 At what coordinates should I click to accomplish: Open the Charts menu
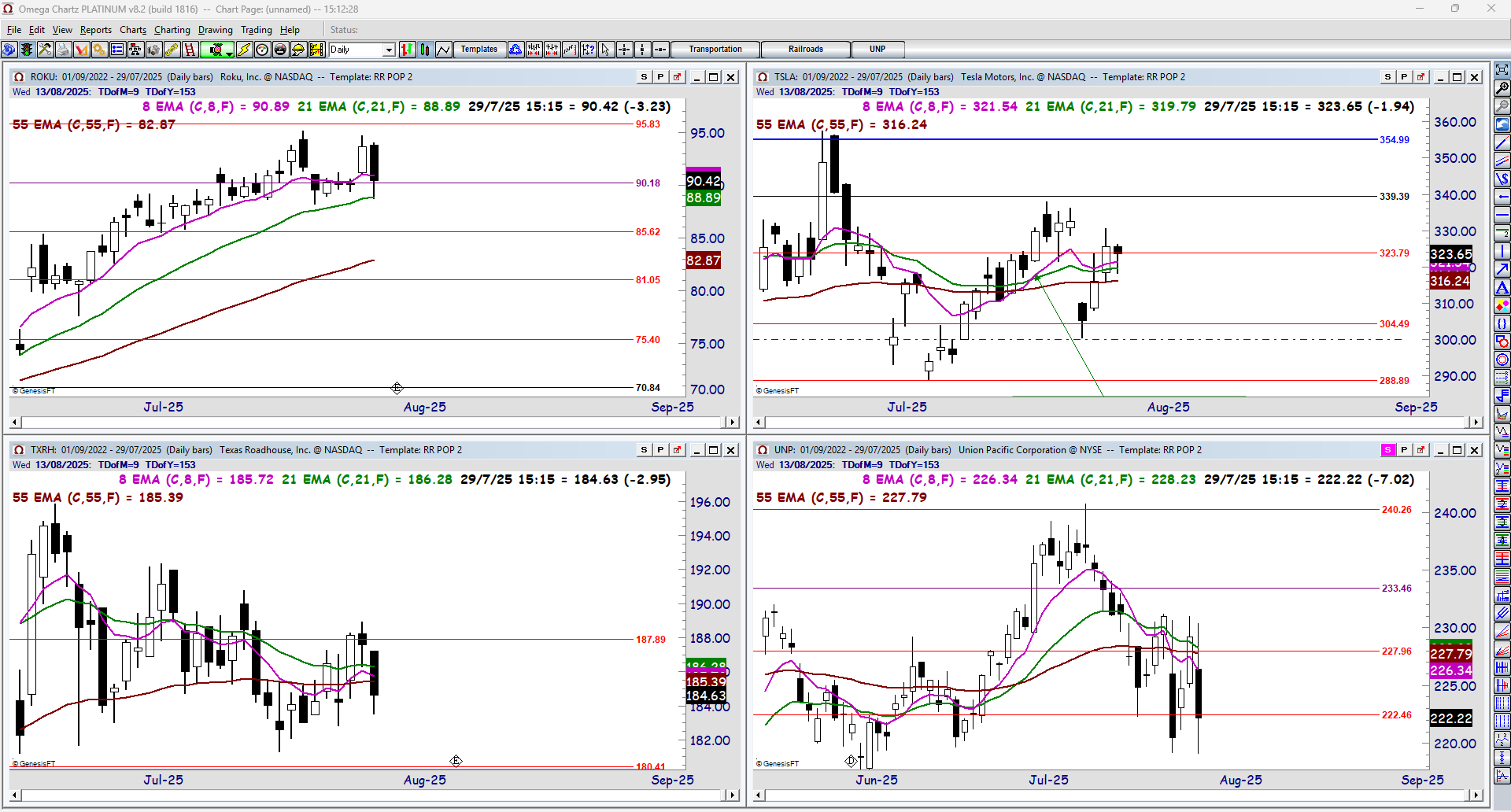pos(133,30)
